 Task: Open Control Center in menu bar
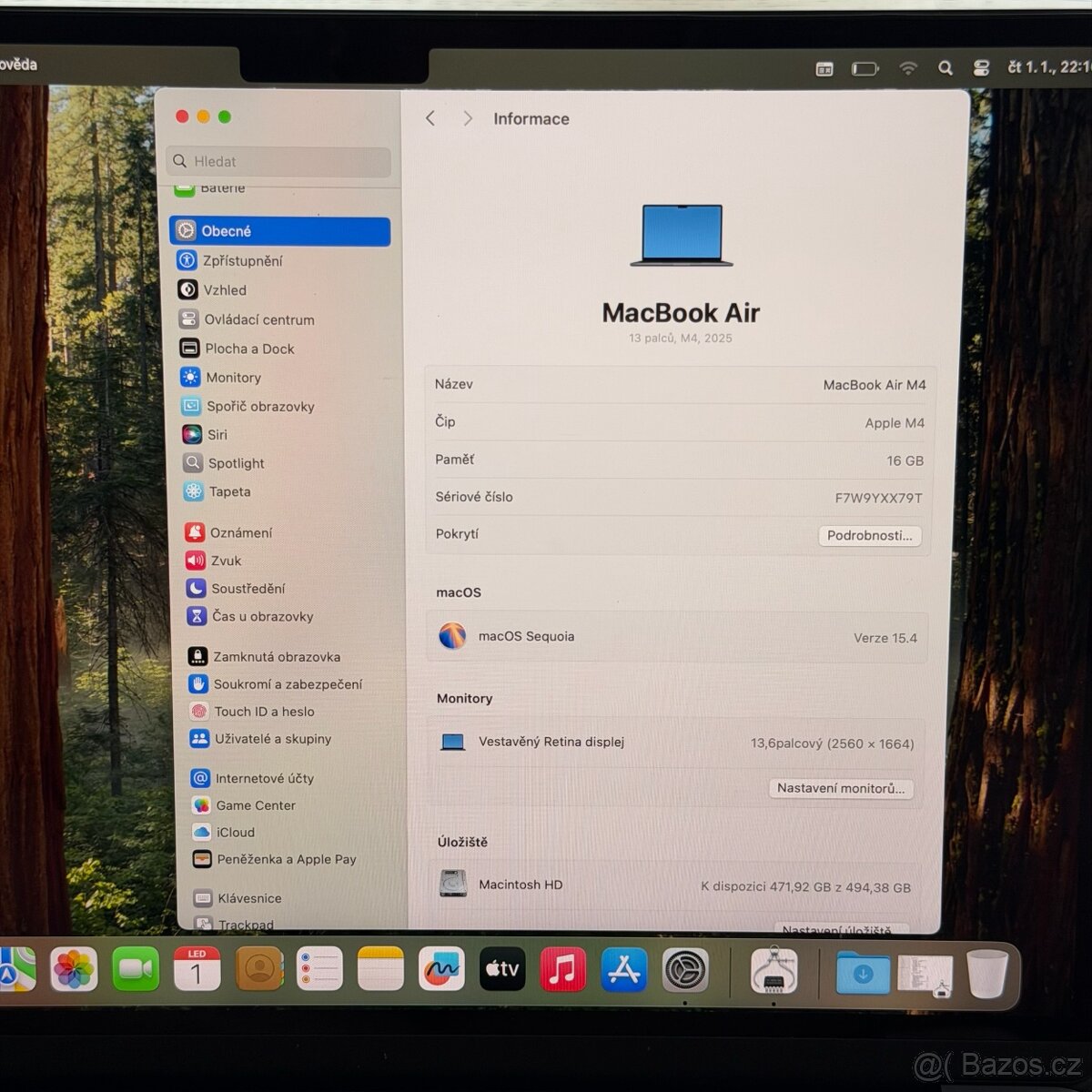point(981,68)
